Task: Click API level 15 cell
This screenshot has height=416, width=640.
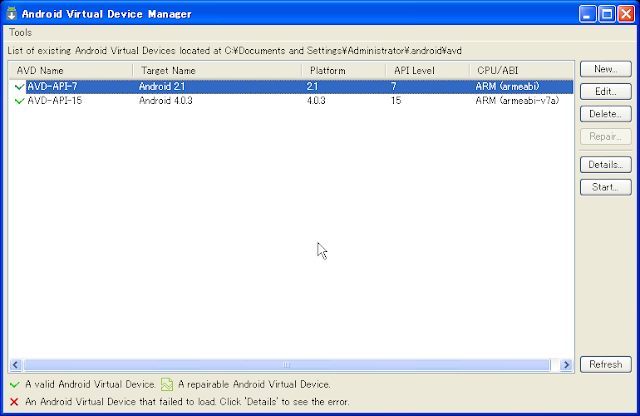Action: (396, 100)
